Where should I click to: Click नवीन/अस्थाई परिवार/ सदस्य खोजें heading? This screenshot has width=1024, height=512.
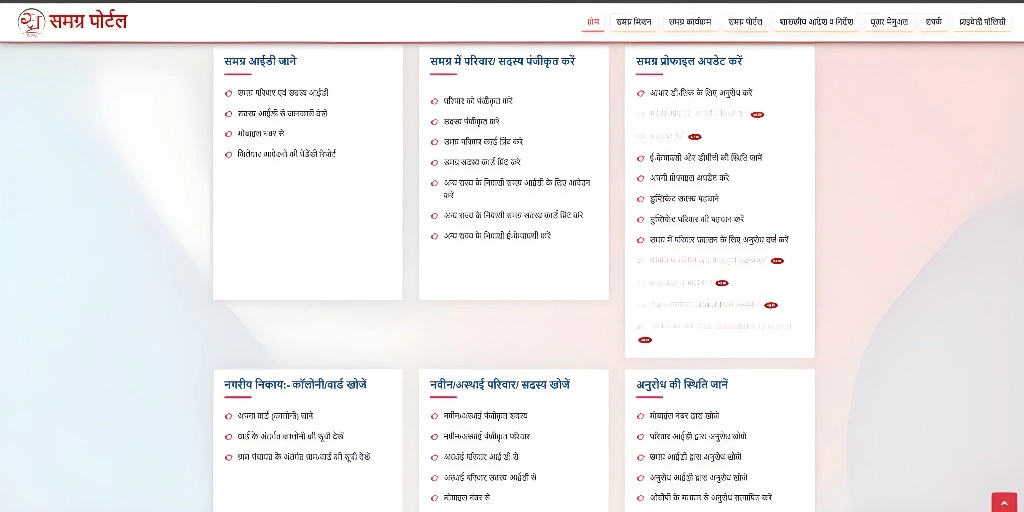500,385
